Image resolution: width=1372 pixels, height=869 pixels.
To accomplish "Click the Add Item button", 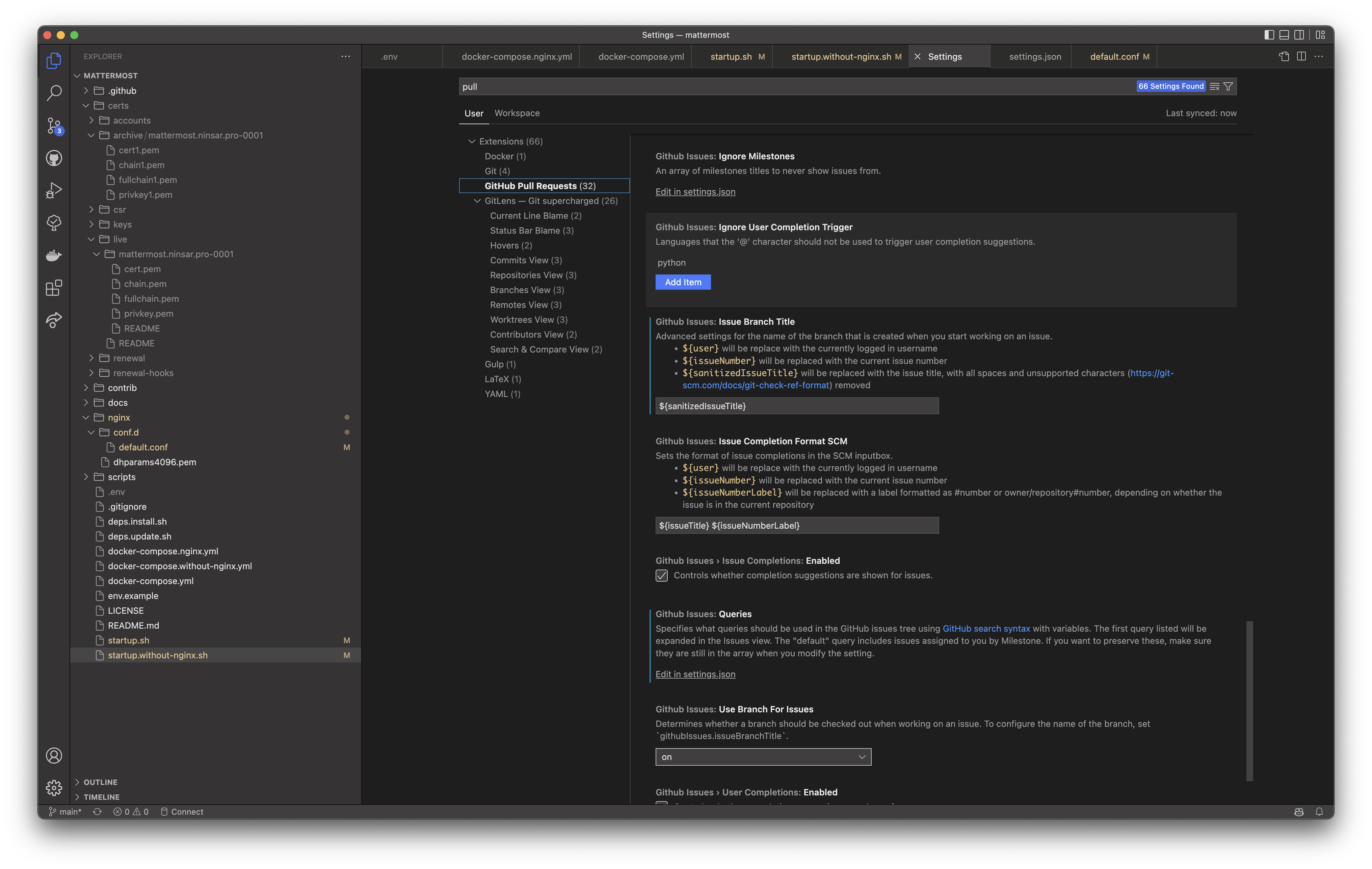I will pyautogui.click(x=683, y=282).
